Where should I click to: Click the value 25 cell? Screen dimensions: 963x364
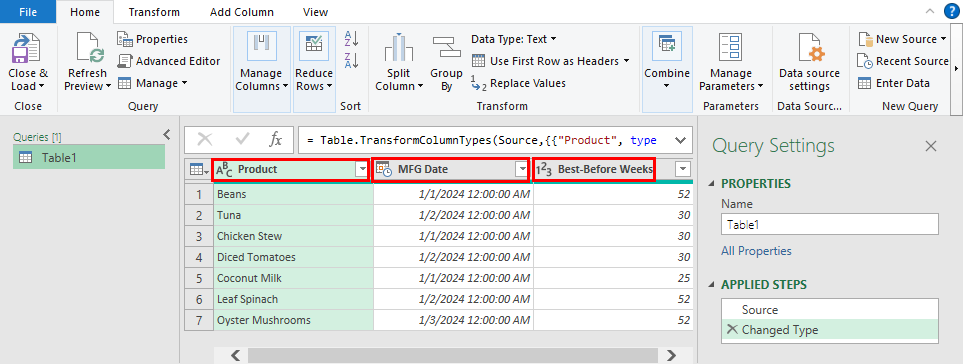tap(613, 278)
